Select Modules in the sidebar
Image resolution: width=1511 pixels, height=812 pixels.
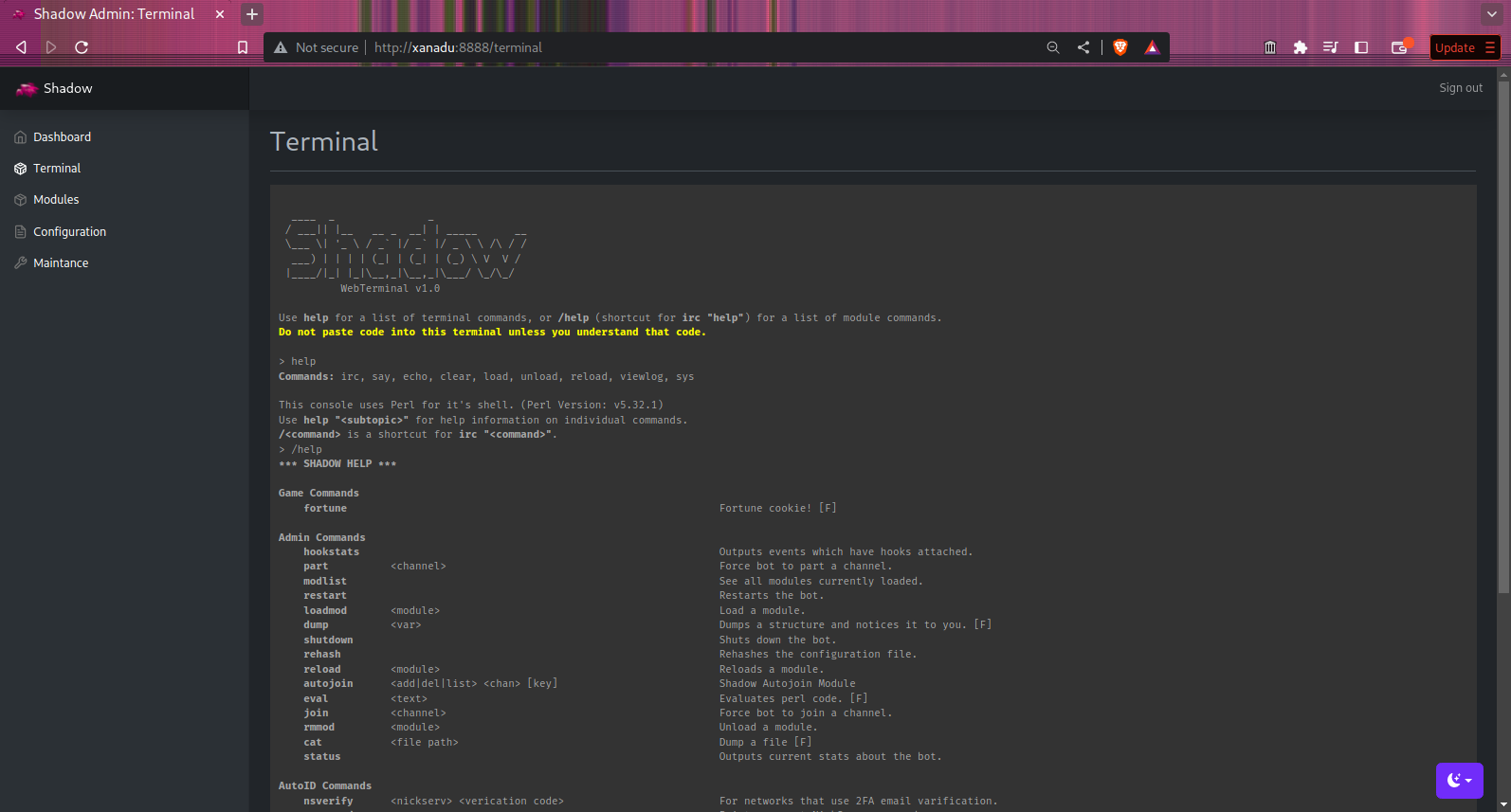tap(56, 200)
